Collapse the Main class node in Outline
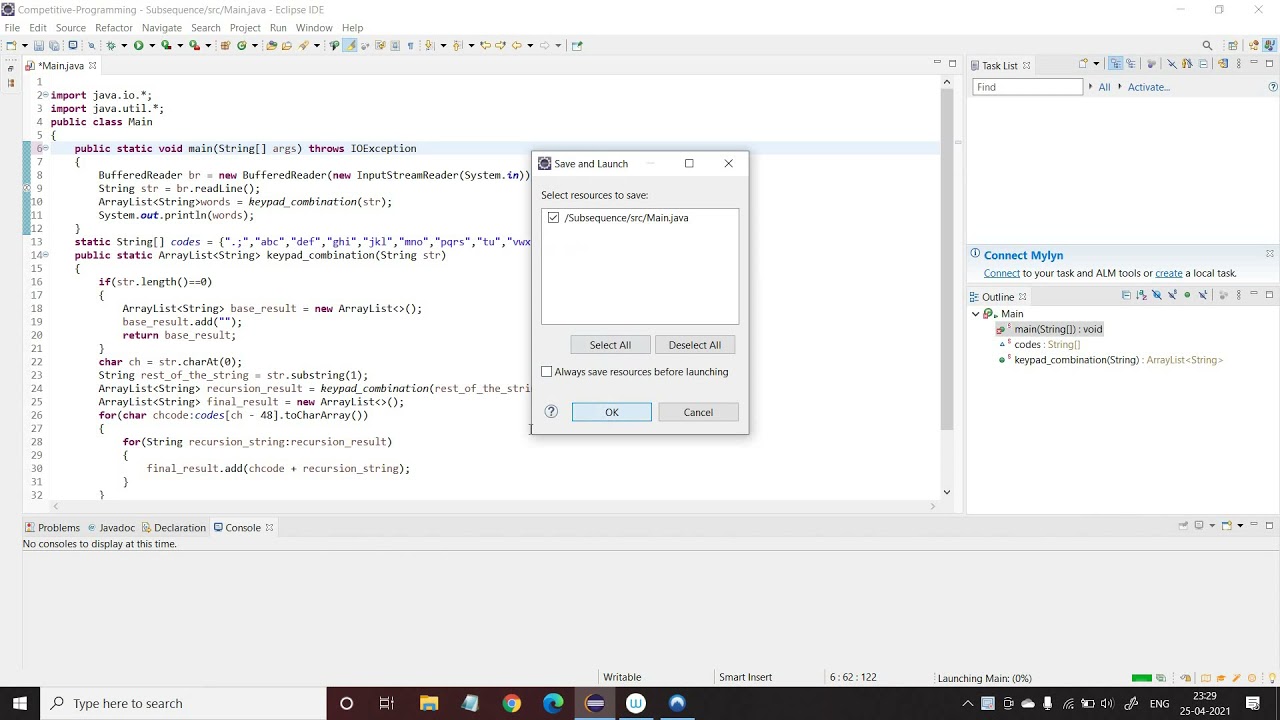Screen dimensions: 1280x720 pos(976,314)
